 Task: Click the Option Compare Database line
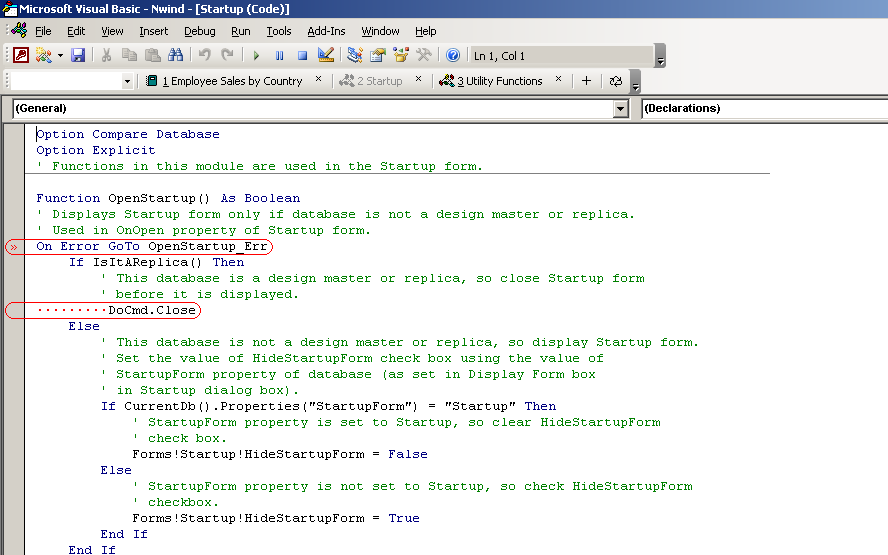point(127,134)
